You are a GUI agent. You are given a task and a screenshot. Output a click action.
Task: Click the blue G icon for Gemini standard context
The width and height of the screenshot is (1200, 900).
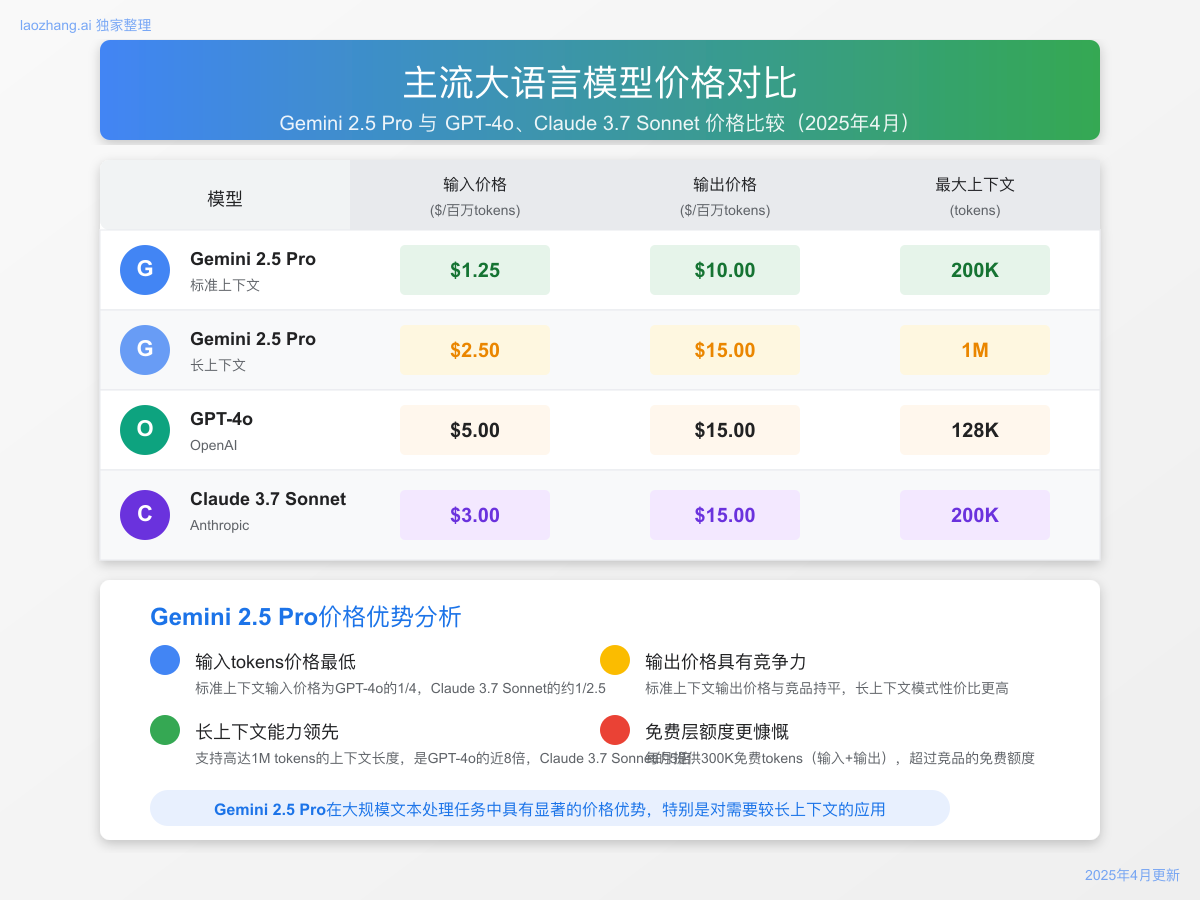point(145,270)
